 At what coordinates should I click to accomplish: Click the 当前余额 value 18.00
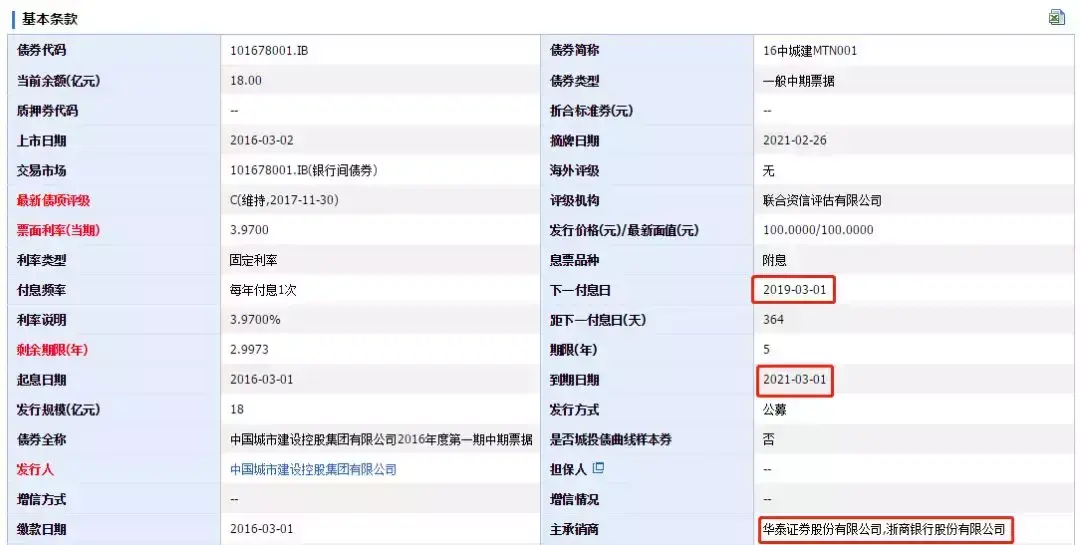click(x=246, y=81)
